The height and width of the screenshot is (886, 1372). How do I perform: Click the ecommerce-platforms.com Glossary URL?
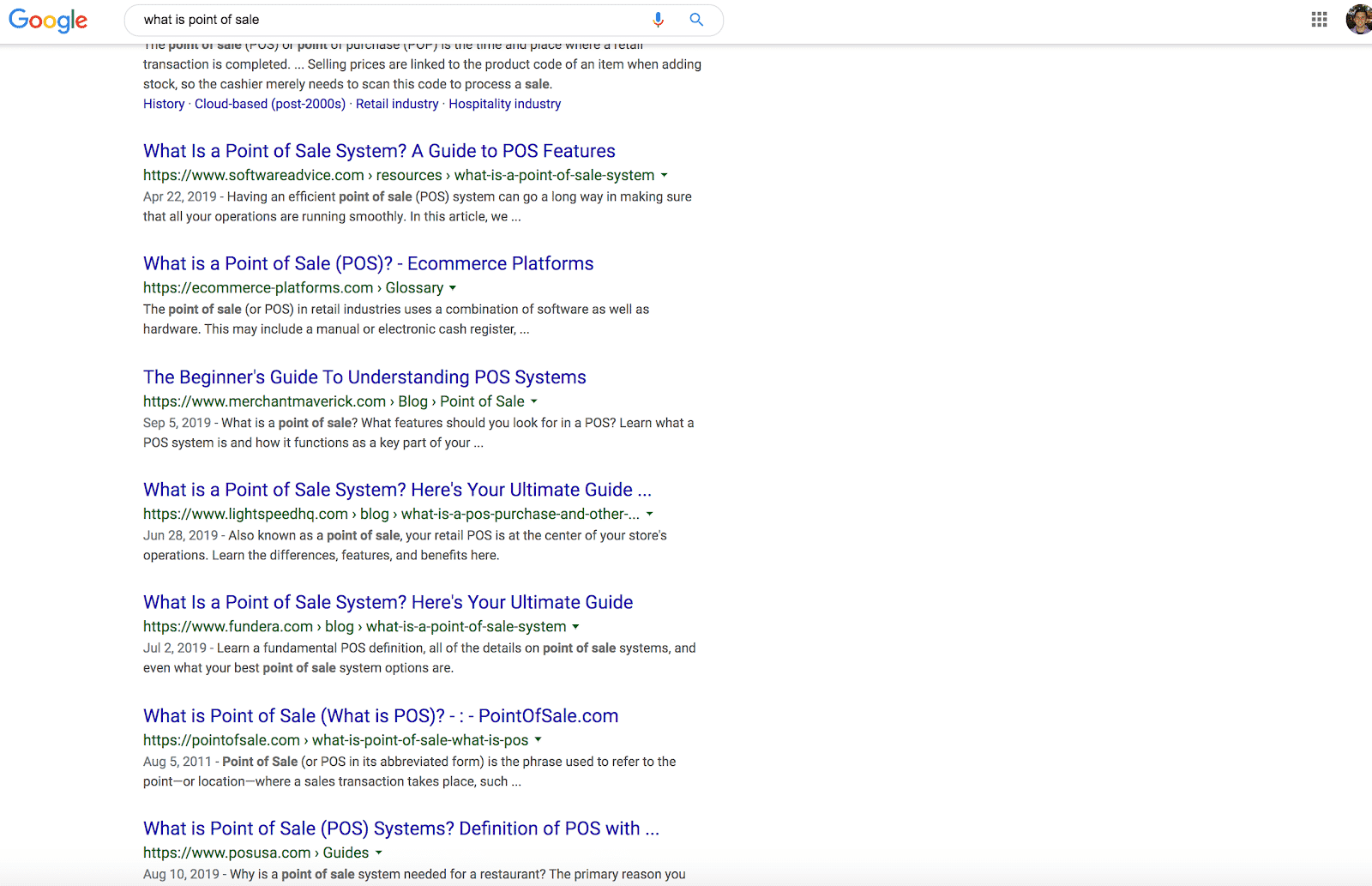coord(293,288)
